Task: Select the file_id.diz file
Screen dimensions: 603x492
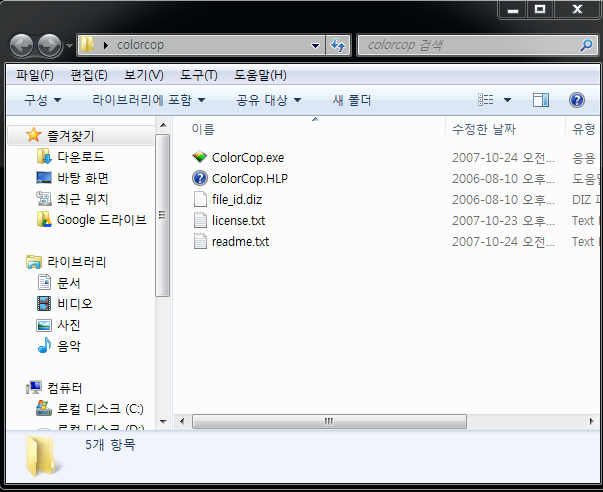Action: click(237, 200)
